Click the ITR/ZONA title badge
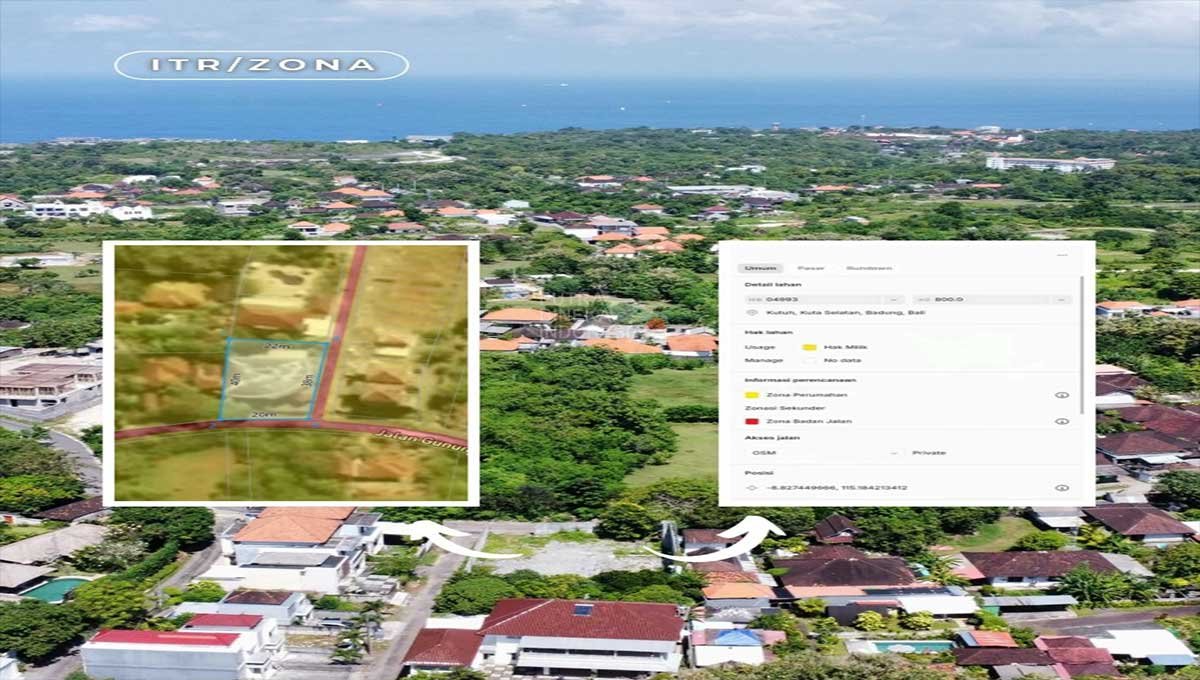 coord(262,65)
